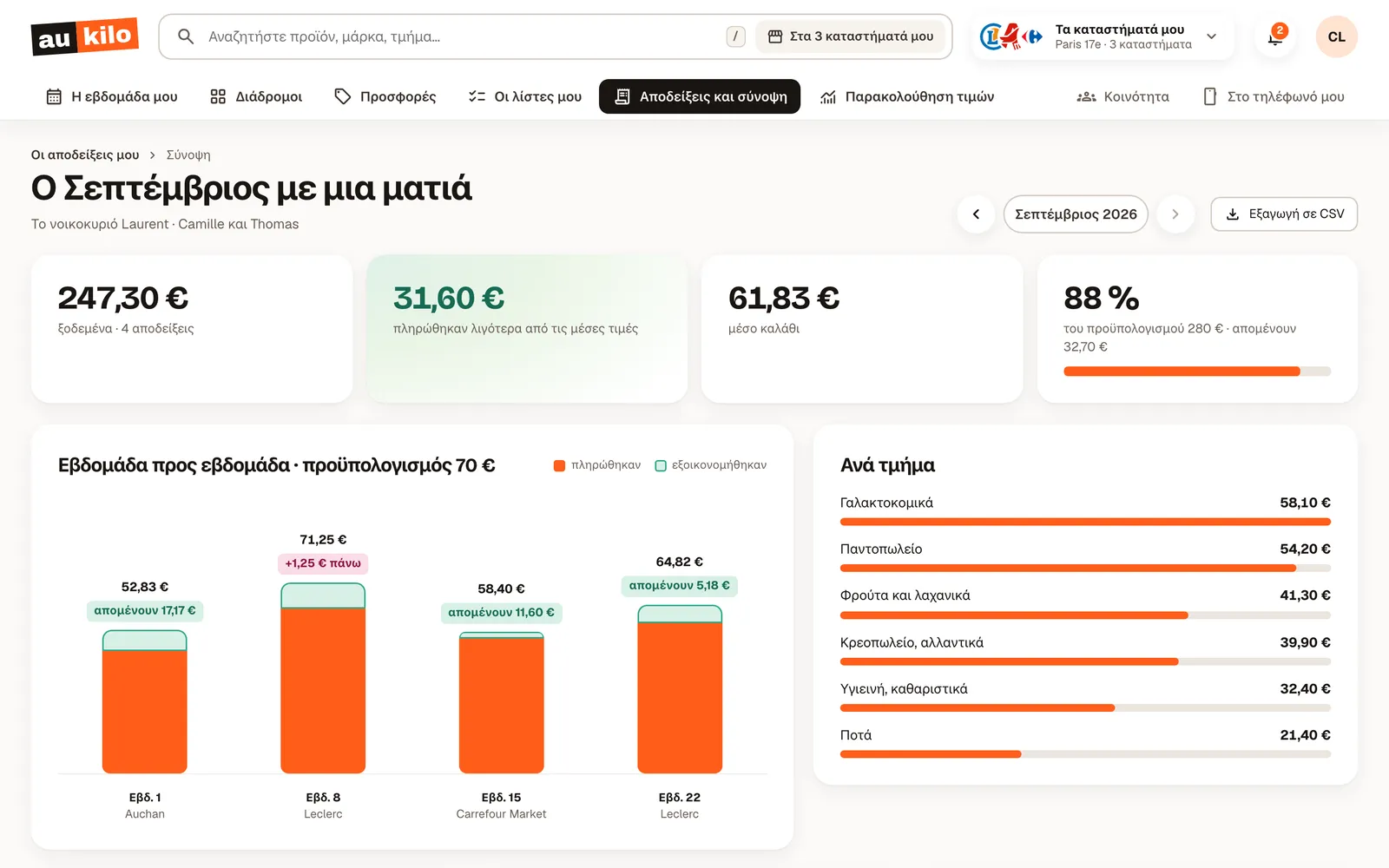Open the CL profile avatar

1336,36
